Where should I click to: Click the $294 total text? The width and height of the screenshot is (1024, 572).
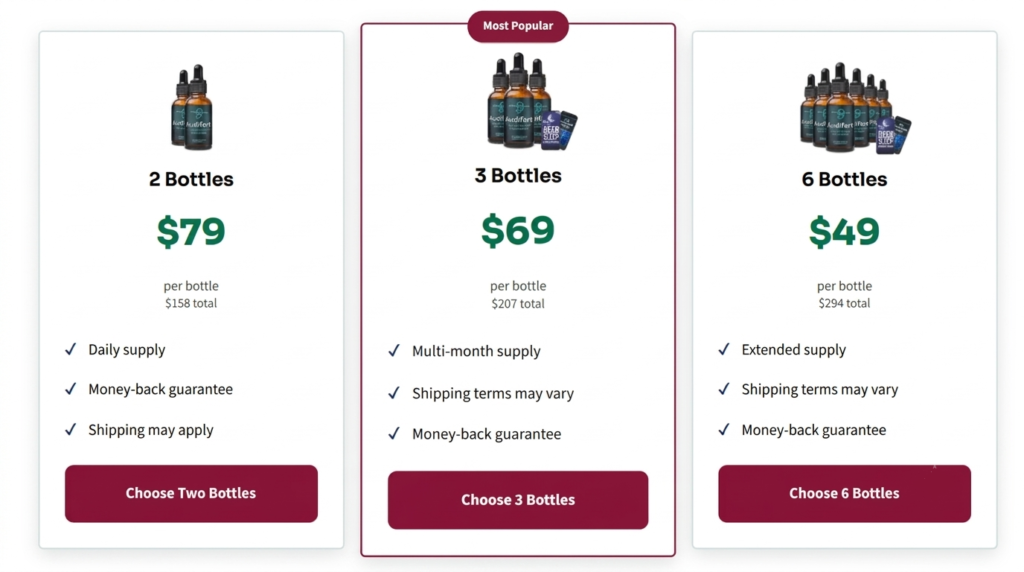coord(844,303)
